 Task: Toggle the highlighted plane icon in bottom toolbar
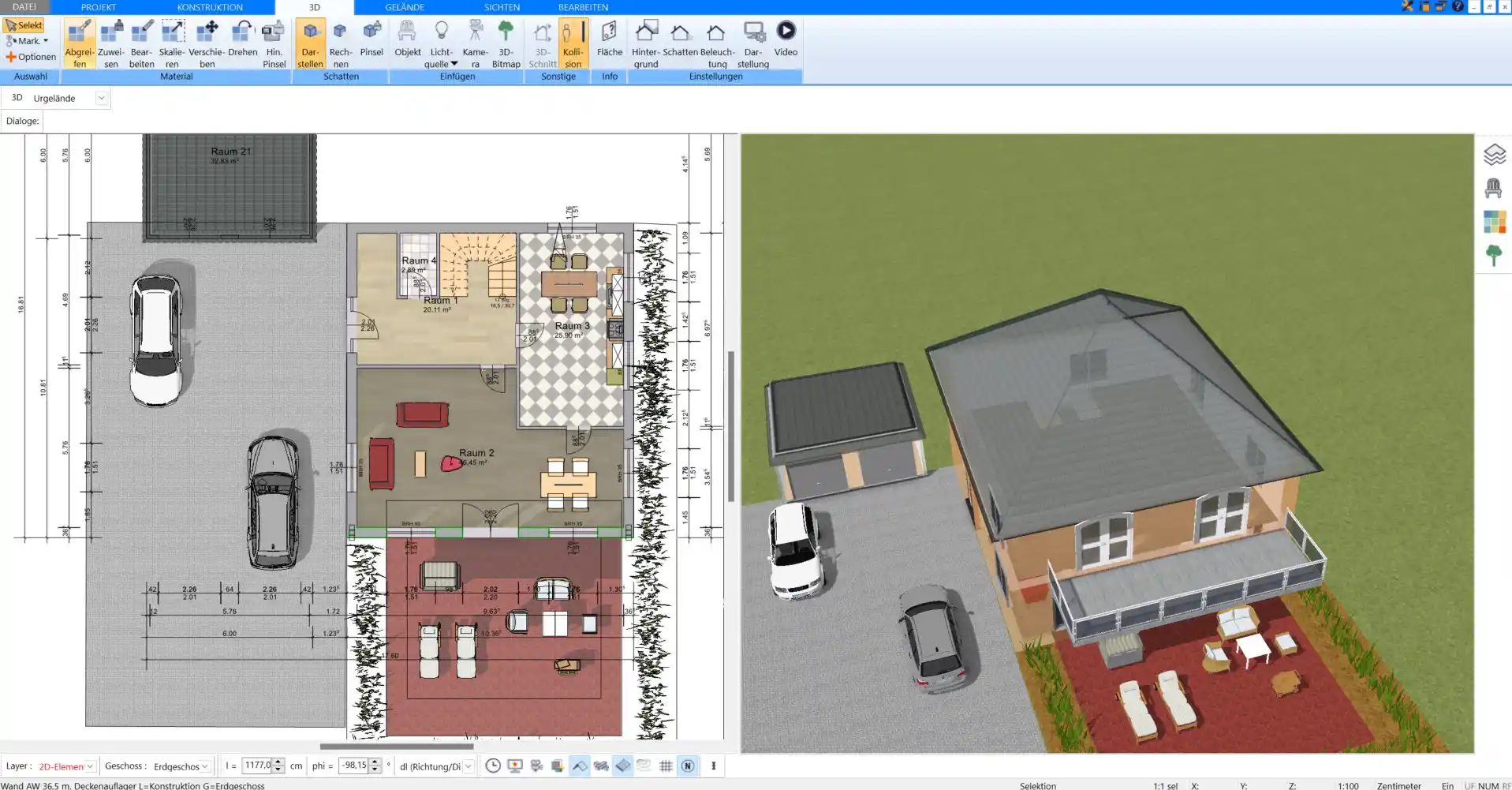pos(623,766)
